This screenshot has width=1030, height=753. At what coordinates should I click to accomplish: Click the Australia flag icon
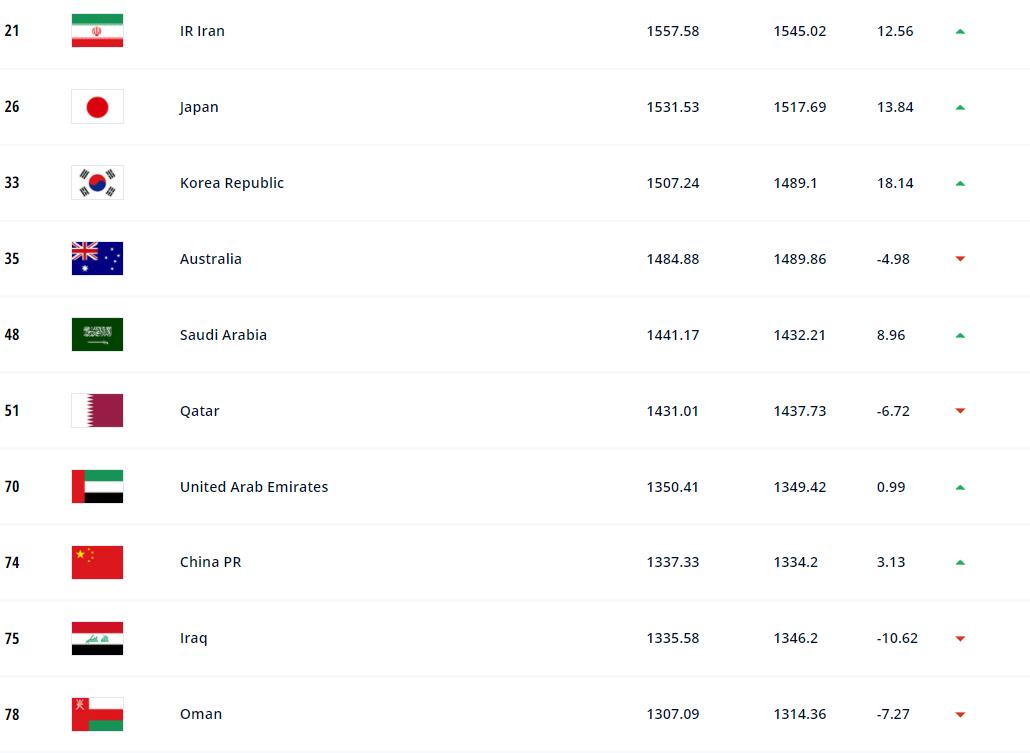point(97,259)
